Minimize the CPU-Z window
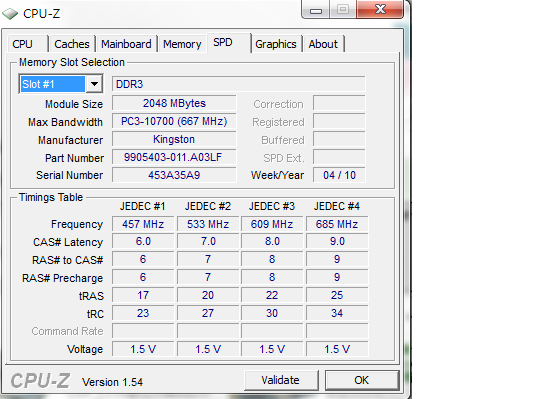This screenshot has width=546, height=399. pyautogui.click(x=315, y=11)
